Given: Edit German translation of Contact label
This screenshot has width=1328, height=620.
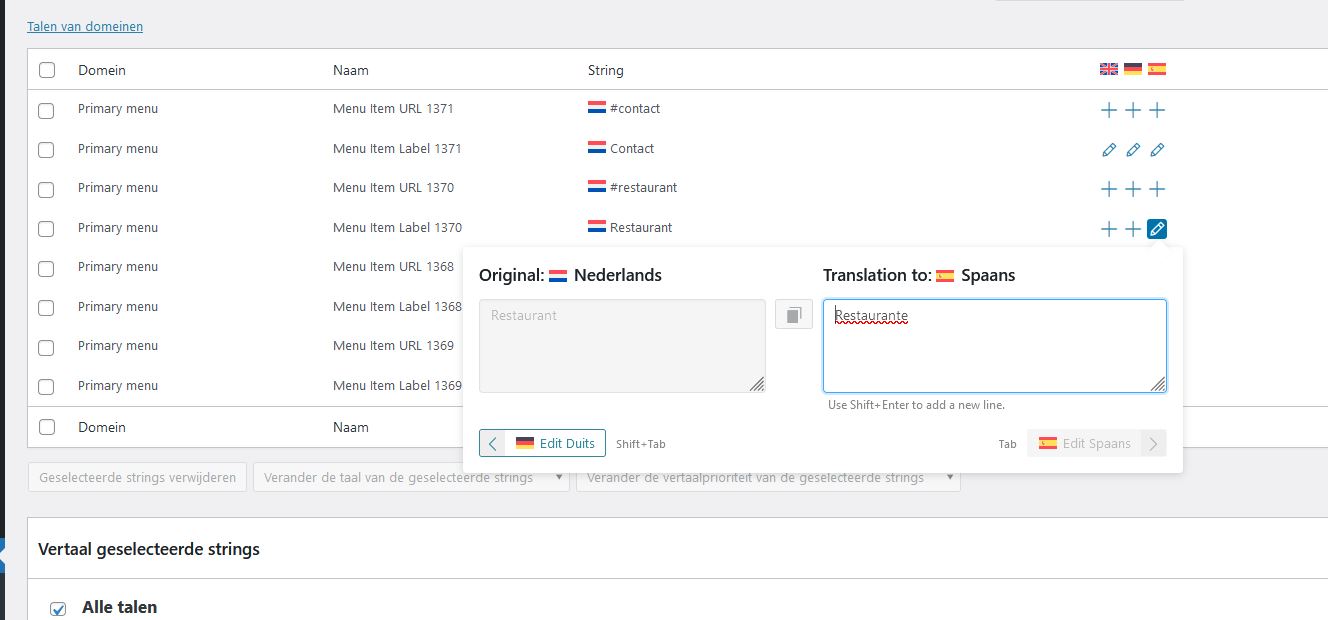Looking at the screenshot, I should point(1133,150).
